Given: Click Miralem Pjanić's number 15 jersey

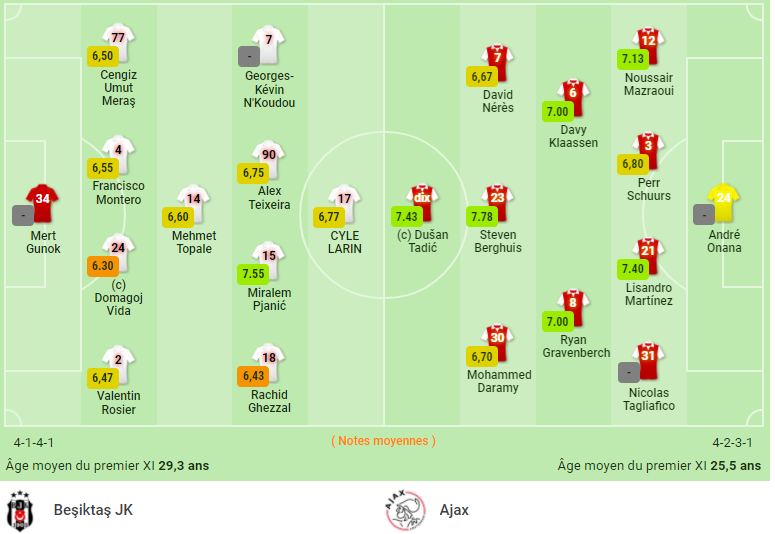Looking at the screenshot, I should (268, 258).
